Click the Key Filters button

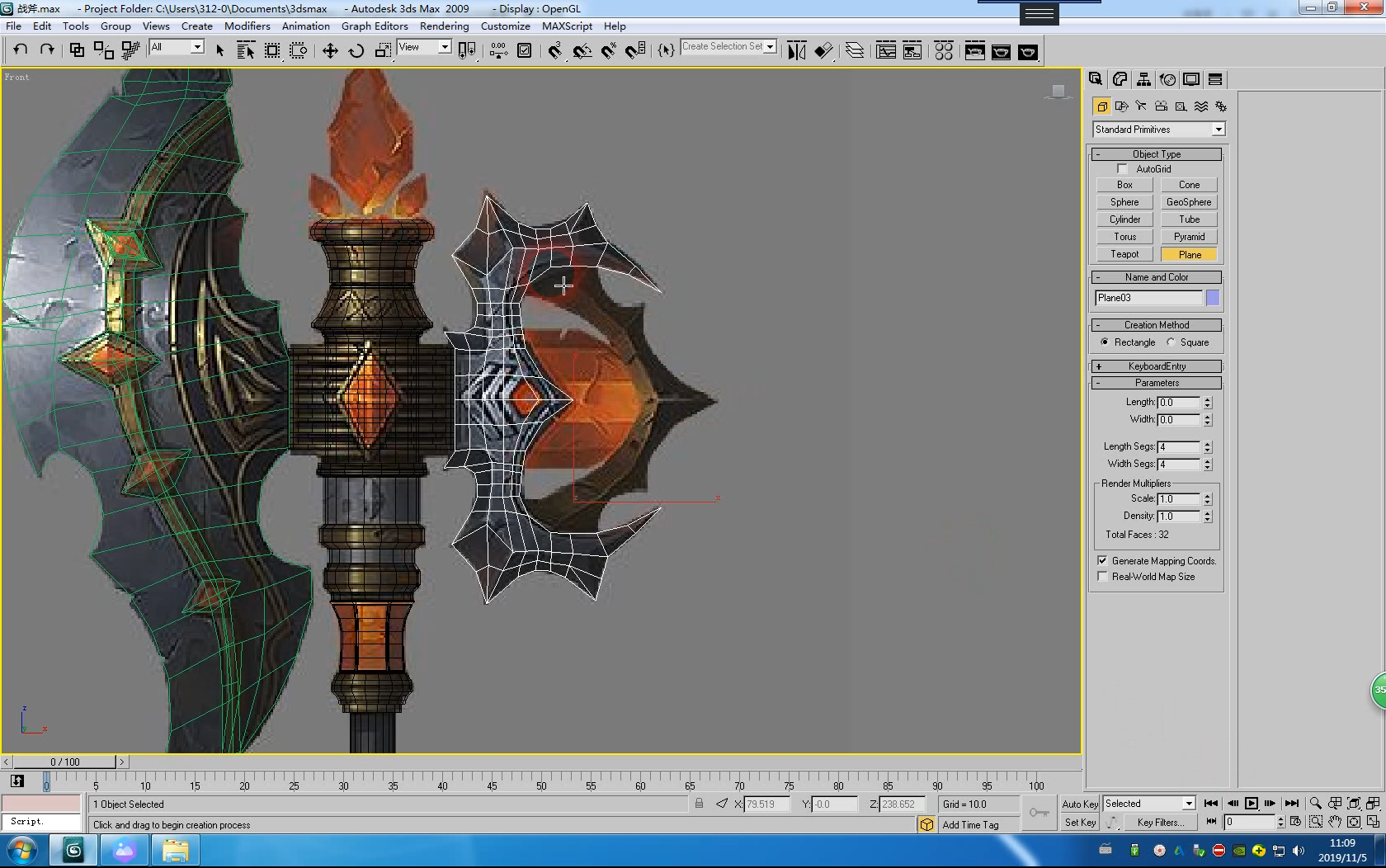coord(1160,823)
